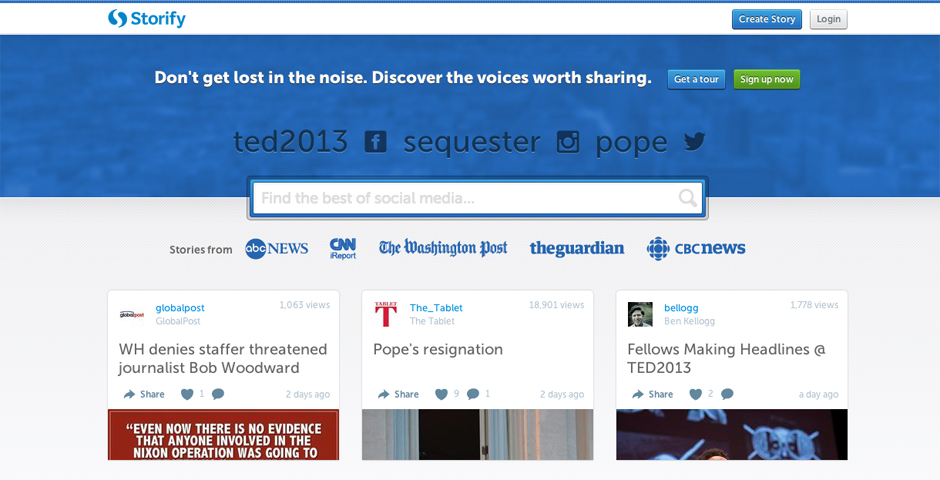Click The Tablet name under The_Tablet

tap(432, 321)
